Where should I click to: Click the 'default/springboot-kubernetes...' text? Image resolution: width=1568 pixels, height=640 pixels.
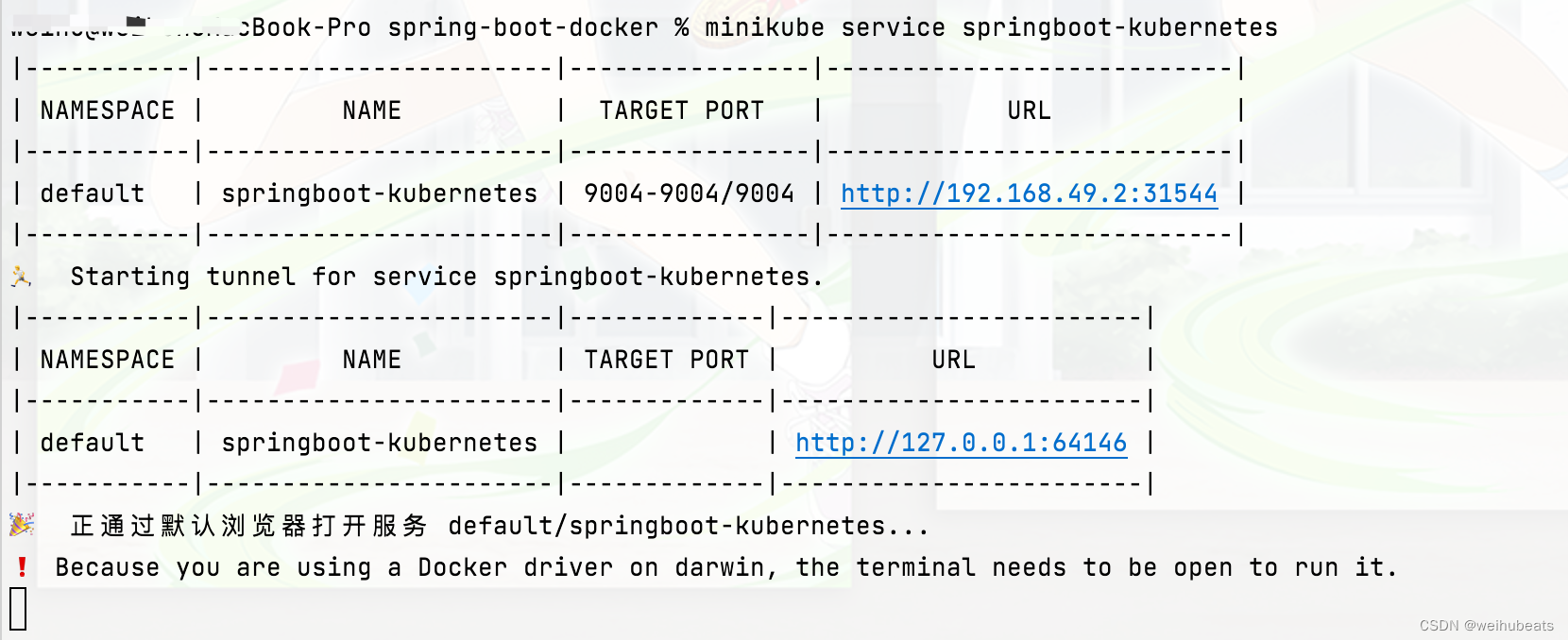pos(689,526)
